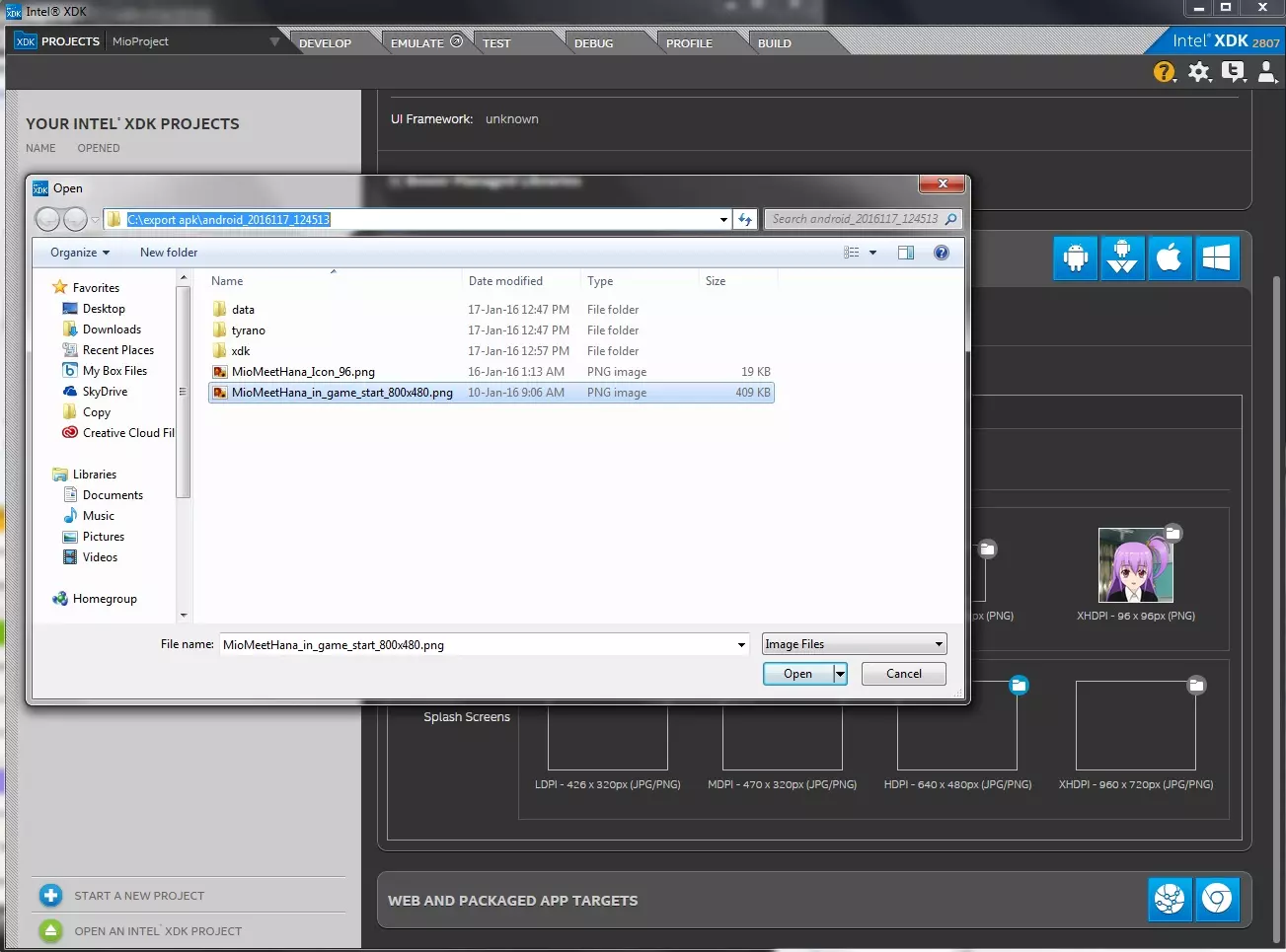Click the XHDPI 96x96 icon thumbnail
Viewport: 1286px width, 952px height.
(x=1135, y=565)
